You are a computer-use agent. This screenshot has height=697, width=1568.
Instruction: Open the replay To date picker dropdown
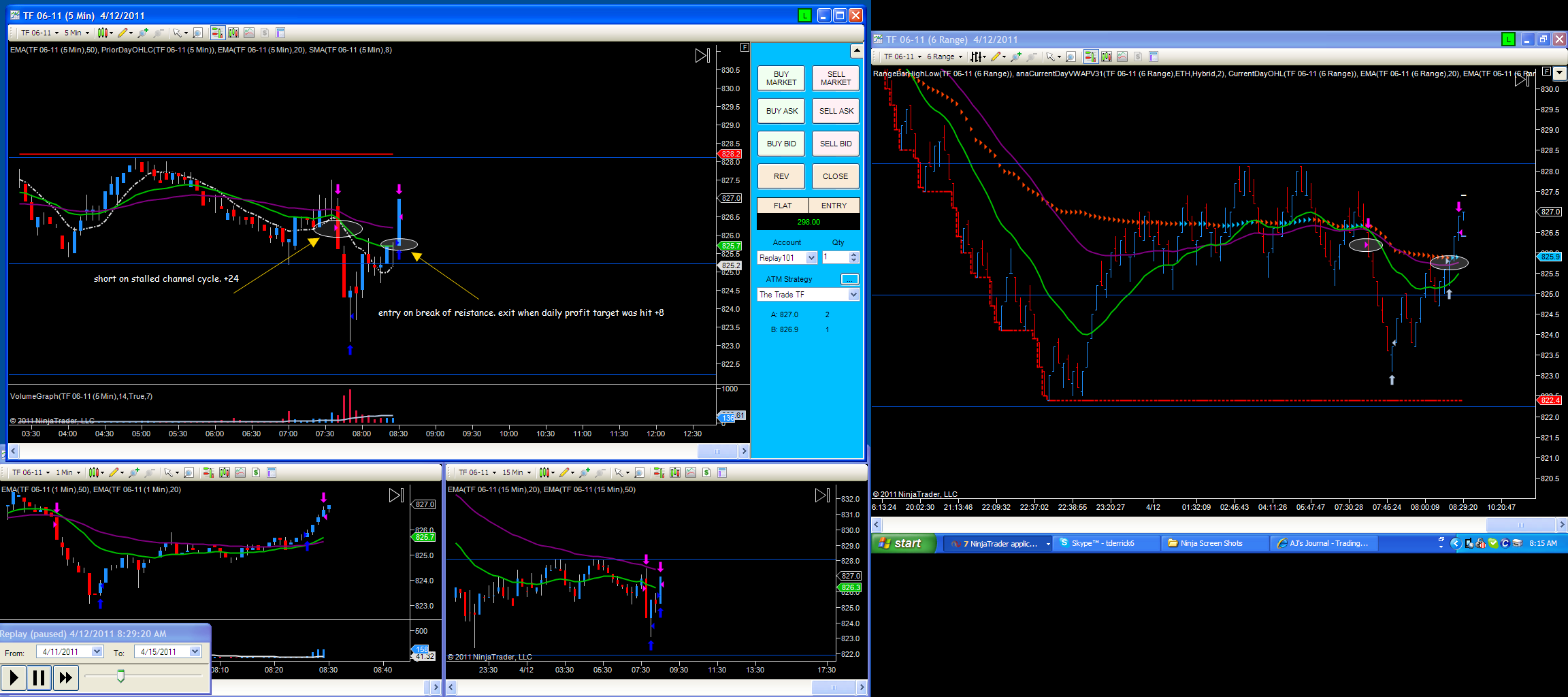click(195, 651)
